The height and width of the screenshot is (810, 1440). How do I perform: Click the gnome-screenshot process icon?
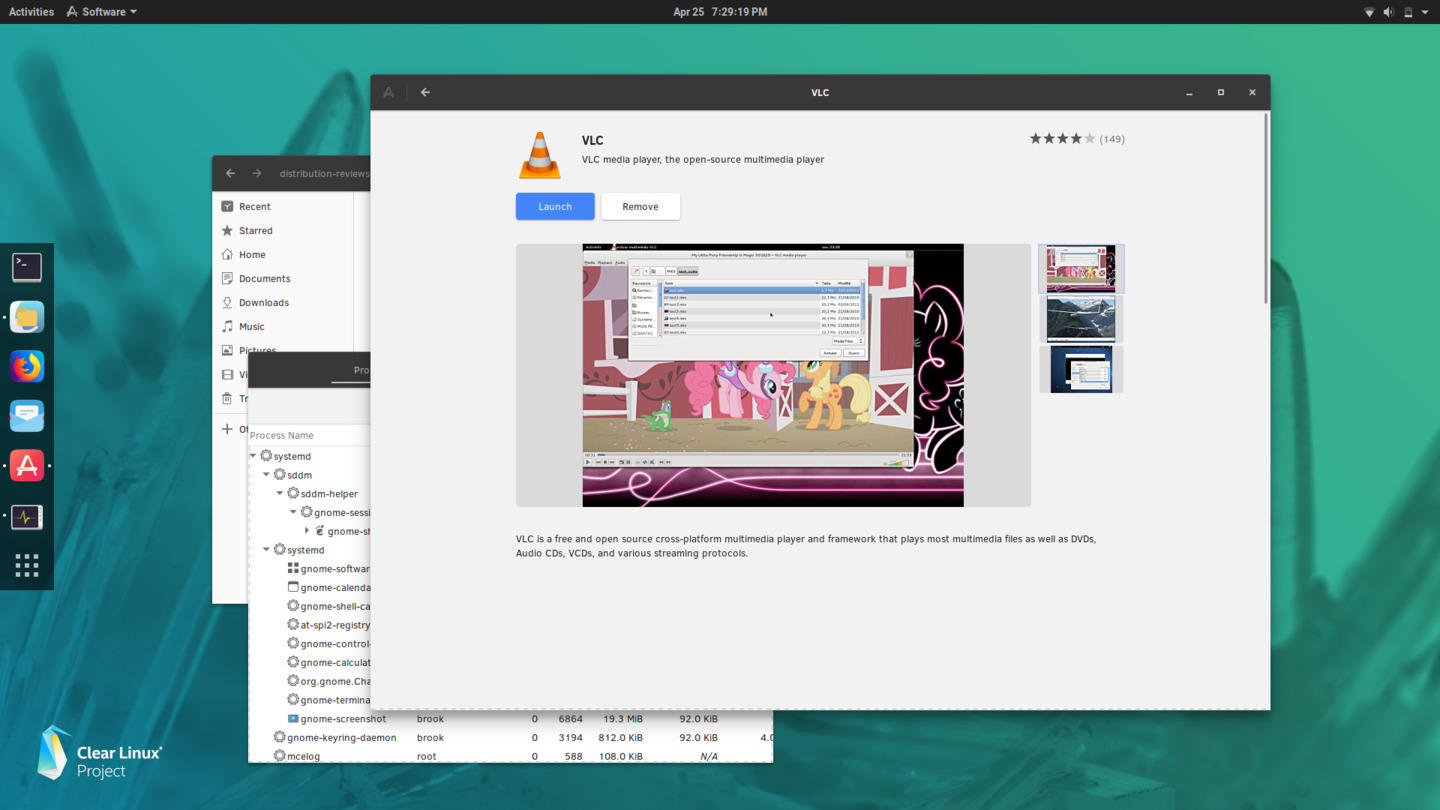tap(293, 718)
